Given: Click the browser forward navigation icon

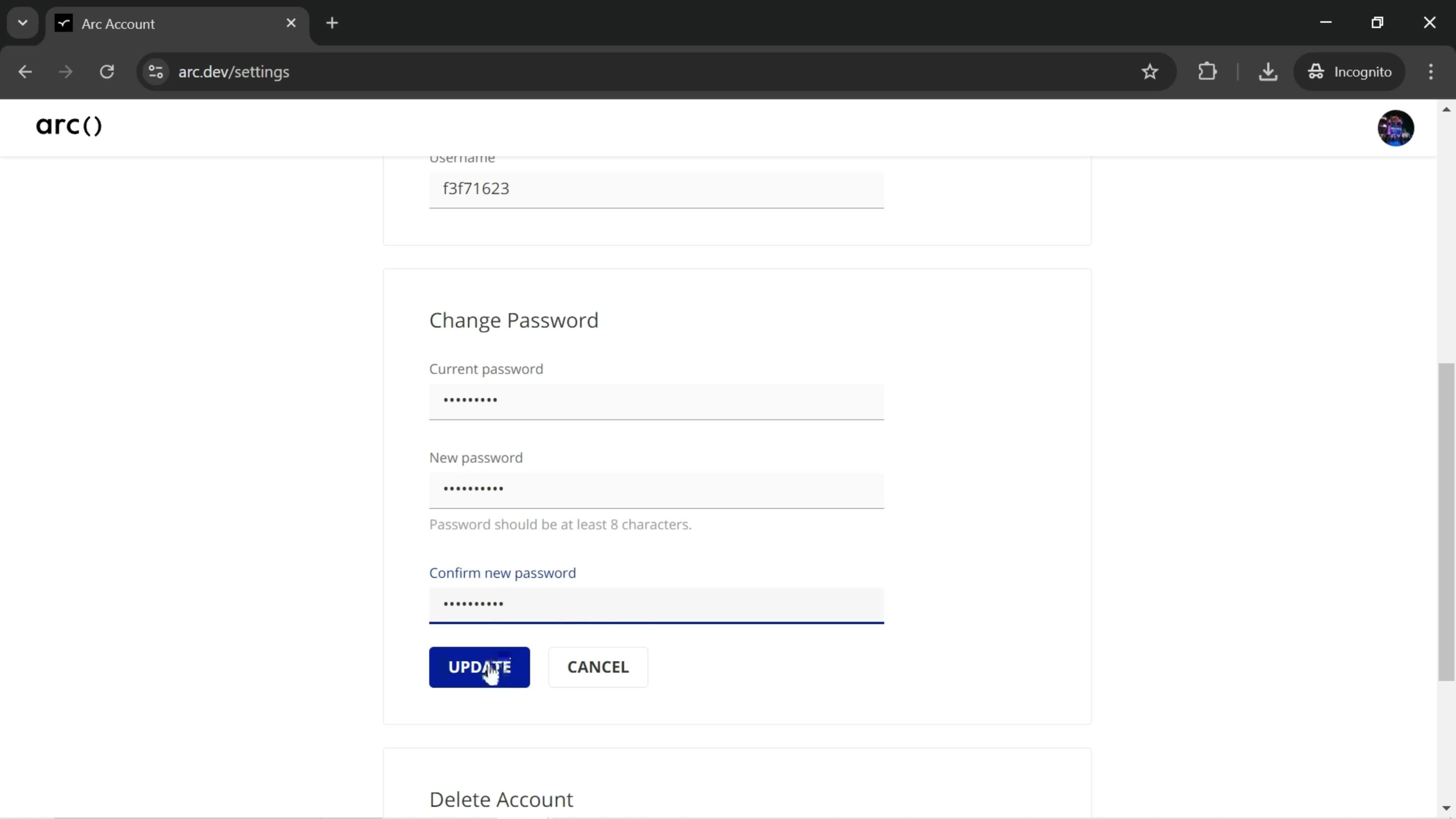Looking at the screenshot, I should tap(65, 71).
